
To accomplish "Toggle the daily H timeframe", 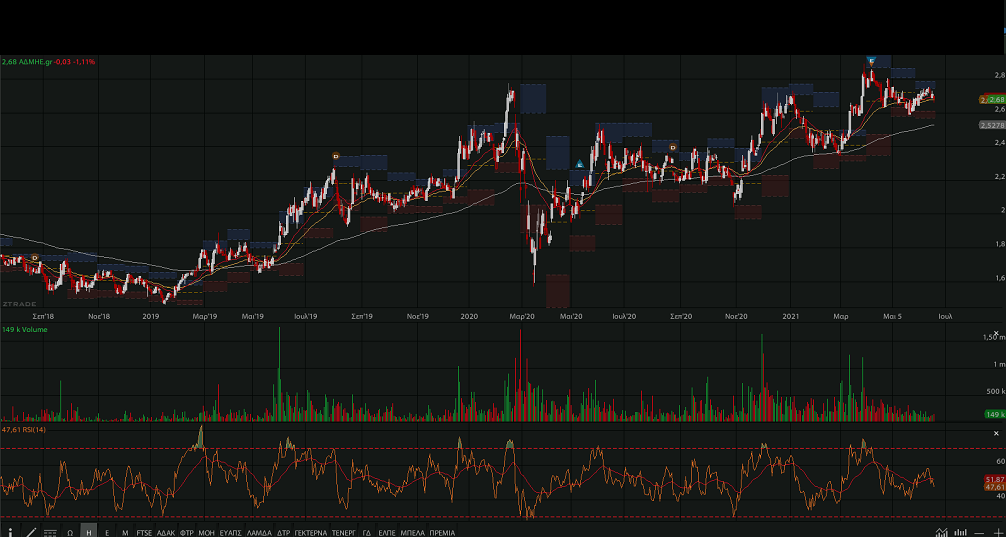I will [89, 531].
